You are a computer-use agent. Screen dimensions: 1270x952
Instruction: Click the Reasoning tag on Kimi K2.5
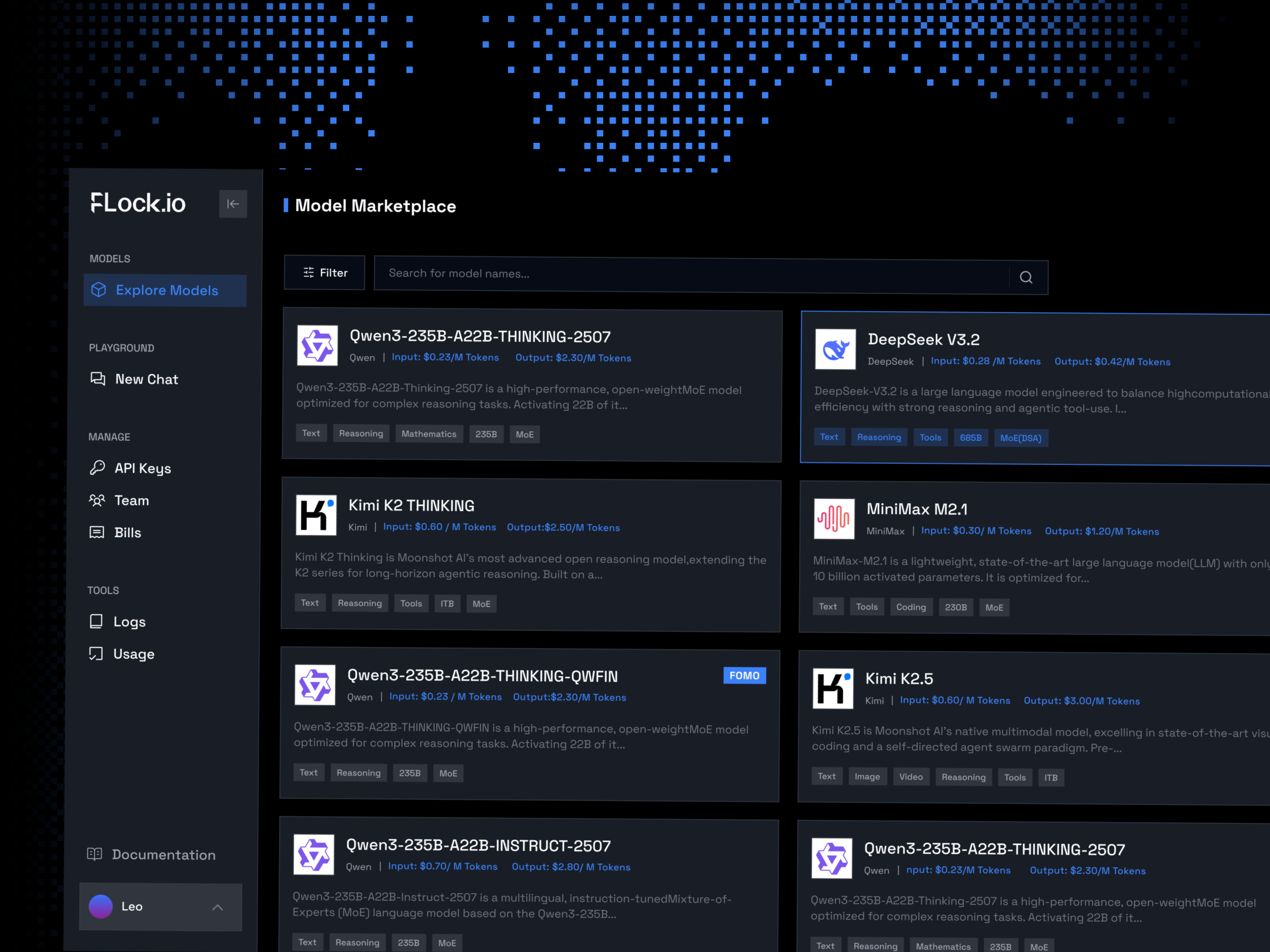tap(964, 777)
